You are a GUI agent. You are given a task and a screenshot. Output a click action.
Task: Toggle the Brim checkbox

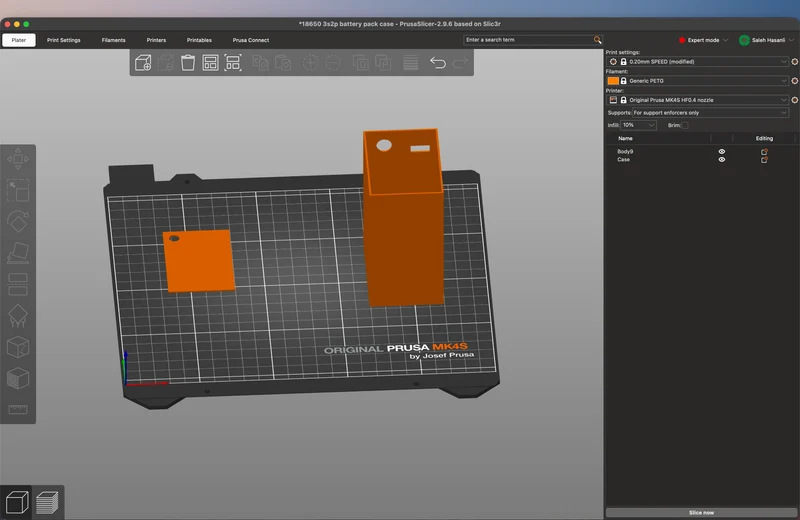tap(685, 125)
